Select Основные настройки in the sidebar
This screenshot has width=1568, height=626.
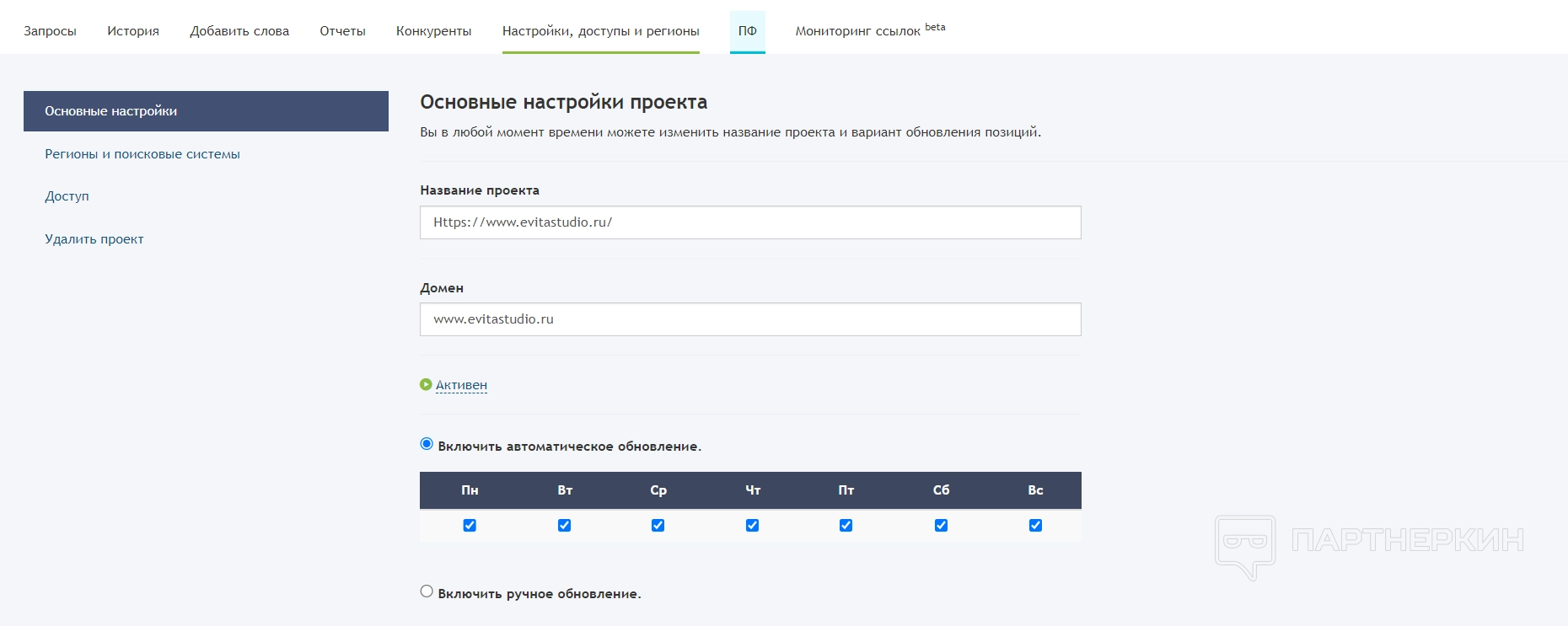(206, 111)
